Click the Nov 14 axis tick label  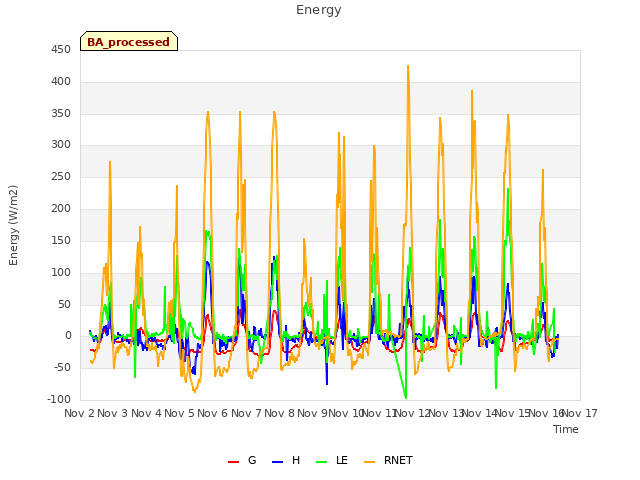click(x=480, y=413)
